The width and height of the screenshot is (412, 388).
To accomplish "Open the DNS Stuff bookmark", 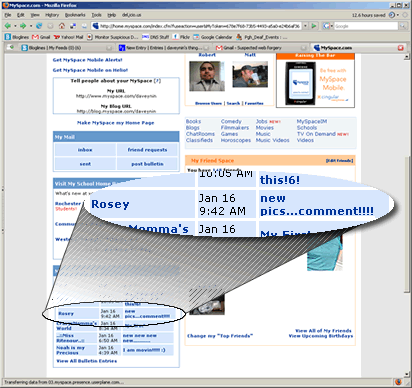I will [155, 37].
